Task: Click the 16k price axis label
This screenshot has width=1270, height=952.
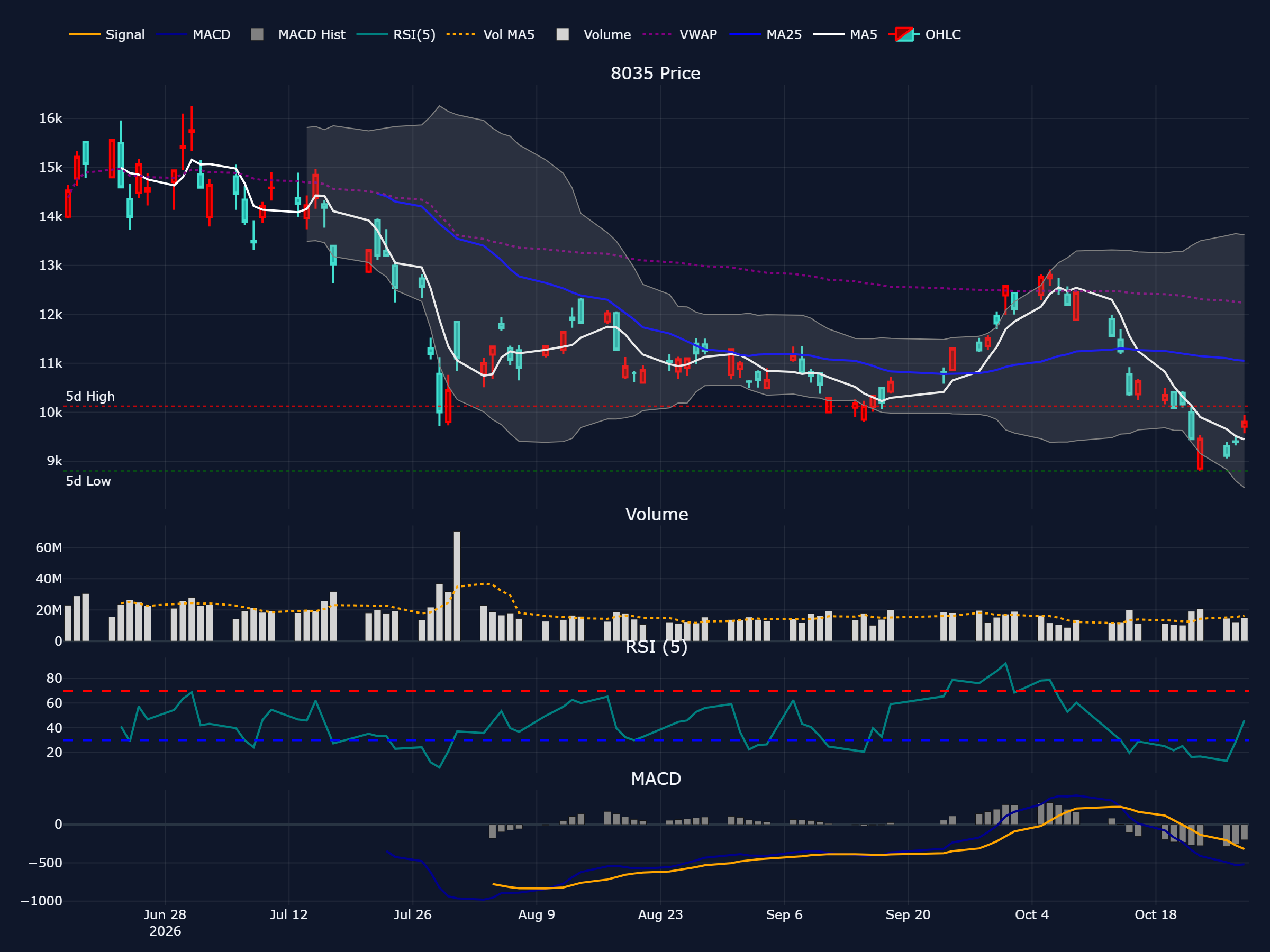Action: click(x=50, y=118)
